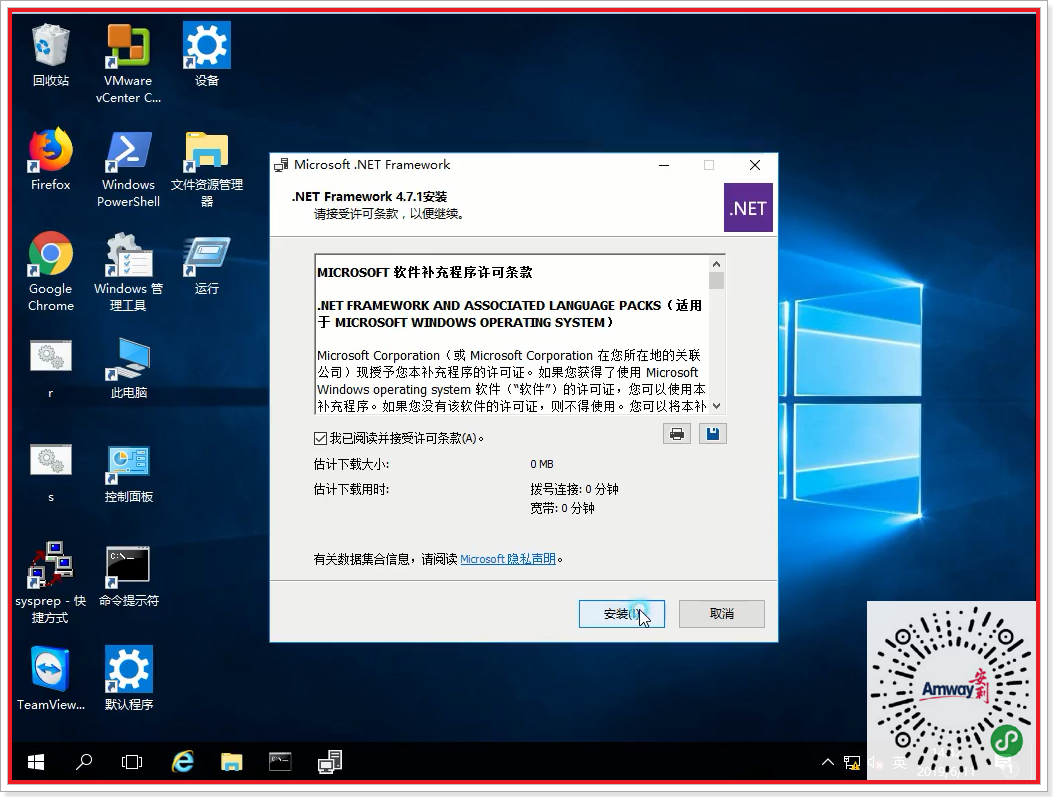Click the network icon in system tray

point(852,763)
